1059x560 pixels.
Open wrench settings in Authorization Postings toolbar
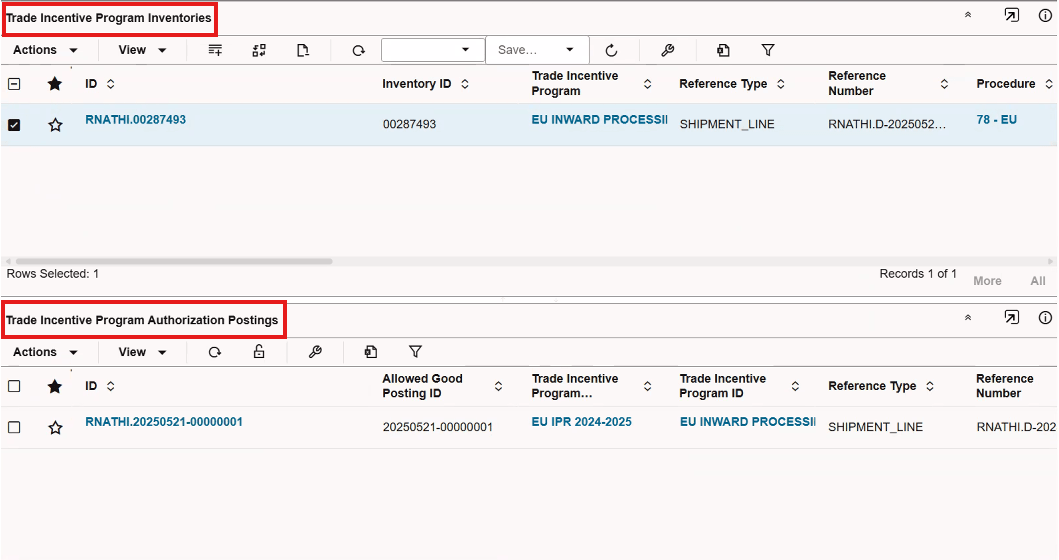coord(315,352)
